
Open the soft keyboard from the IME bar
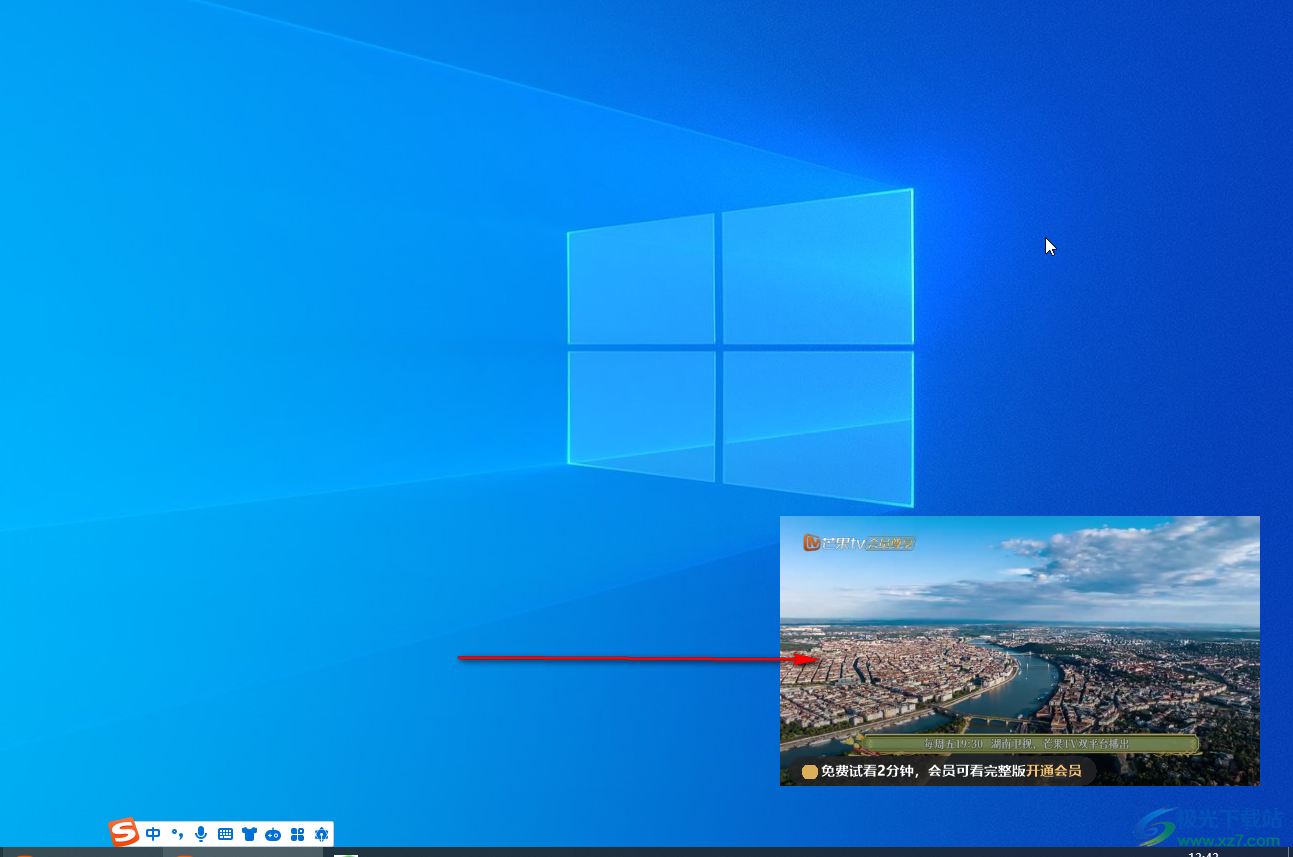pos(225,834)
